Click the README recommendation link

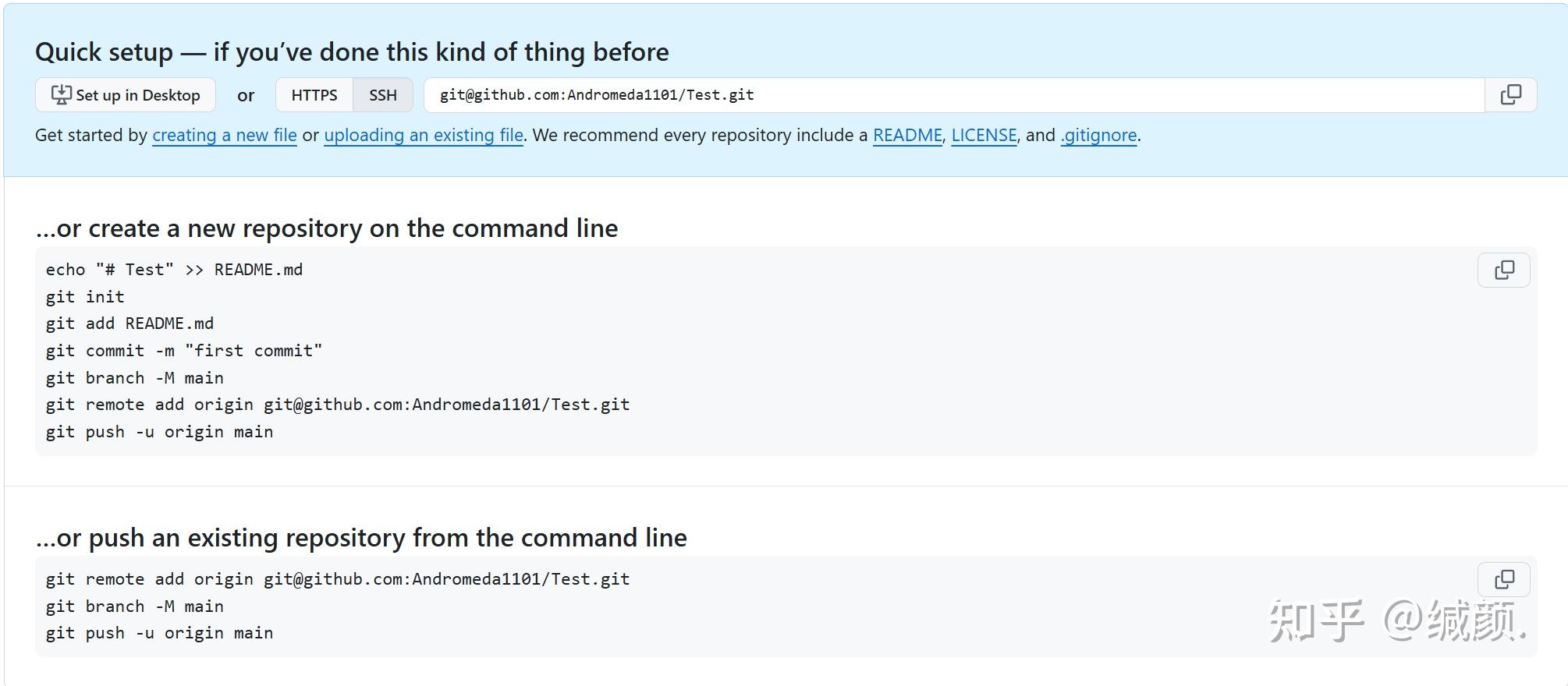[907, 136]
